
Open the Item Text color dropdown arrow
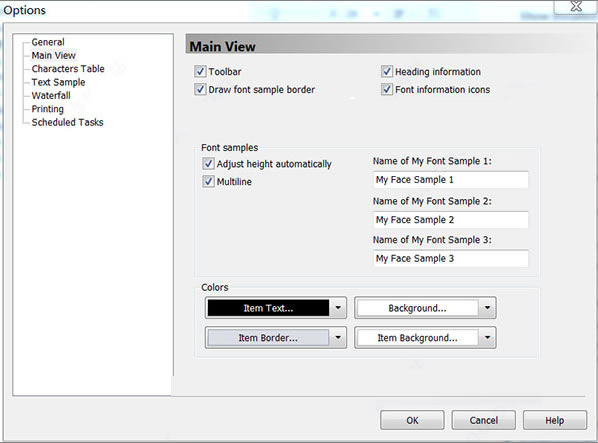point(338,308)
